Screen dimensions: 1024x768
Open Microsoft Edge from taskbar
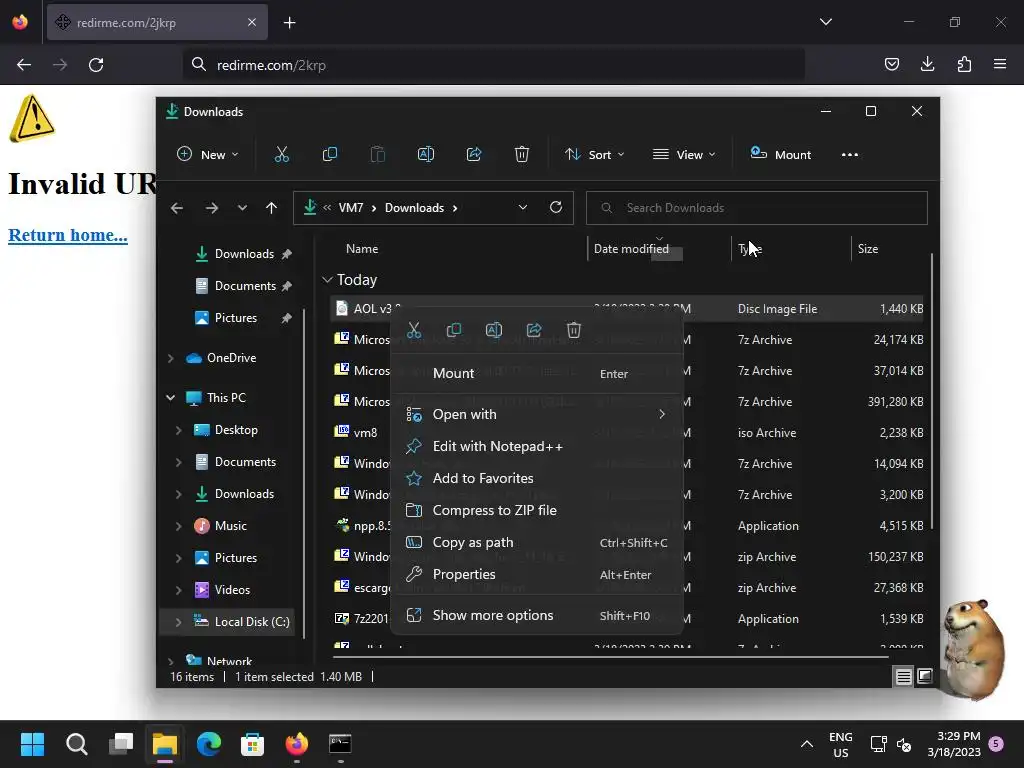[209, 744]
